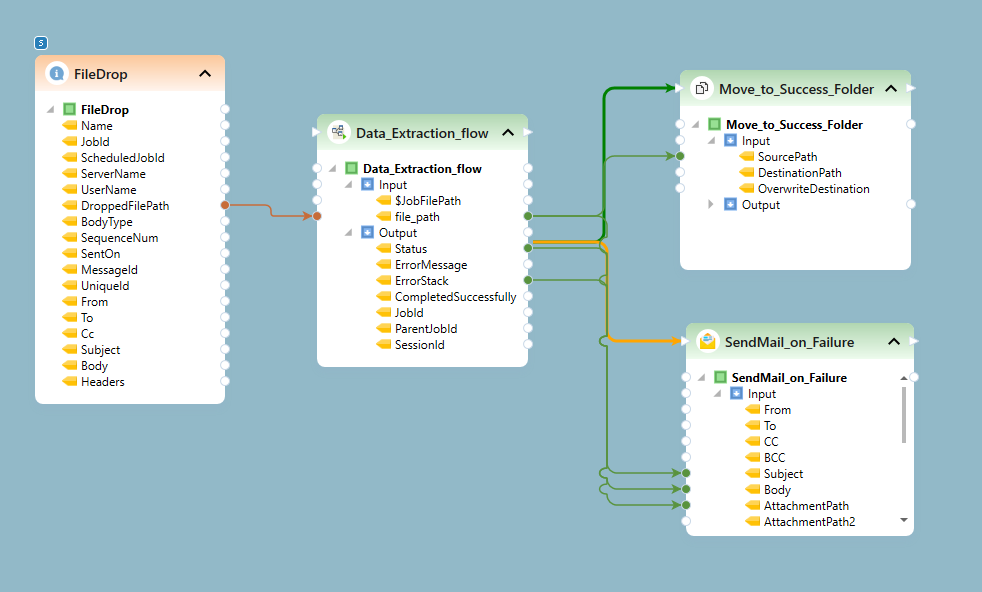Click the DestinationPath field tag icon
This screenshot has width=982, height=592.
click(x=747, y=172)
